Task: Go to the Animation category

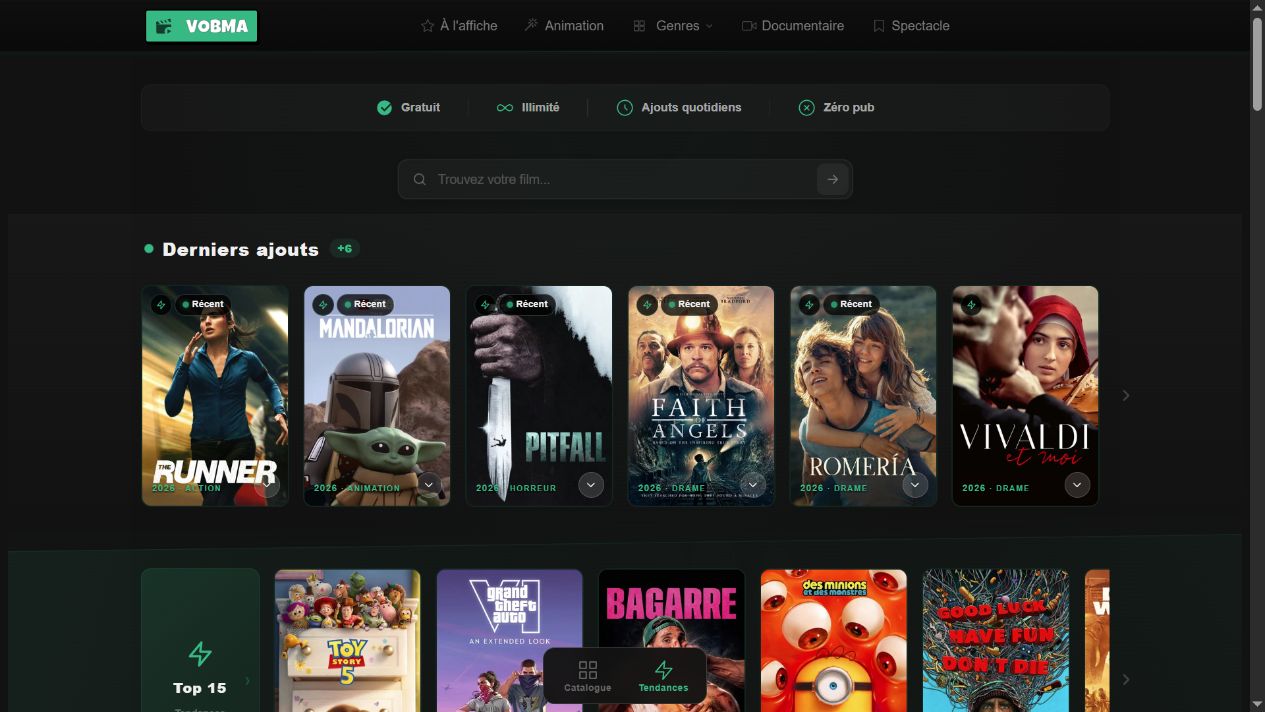Action: click(564, 26)
